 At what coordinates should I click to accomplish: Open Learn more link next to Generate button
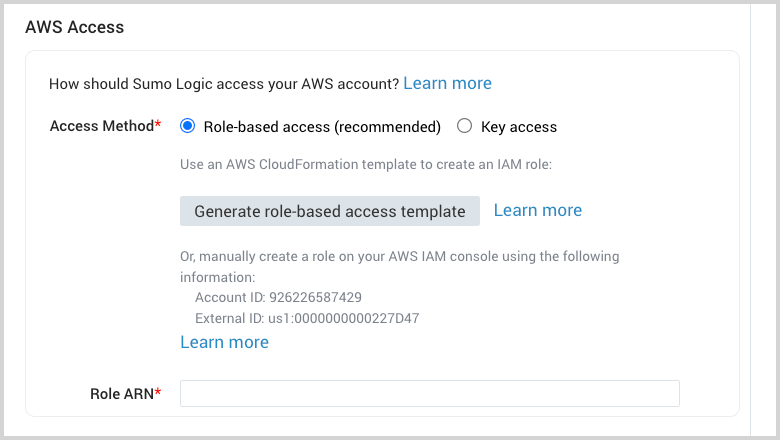(537, 210)
